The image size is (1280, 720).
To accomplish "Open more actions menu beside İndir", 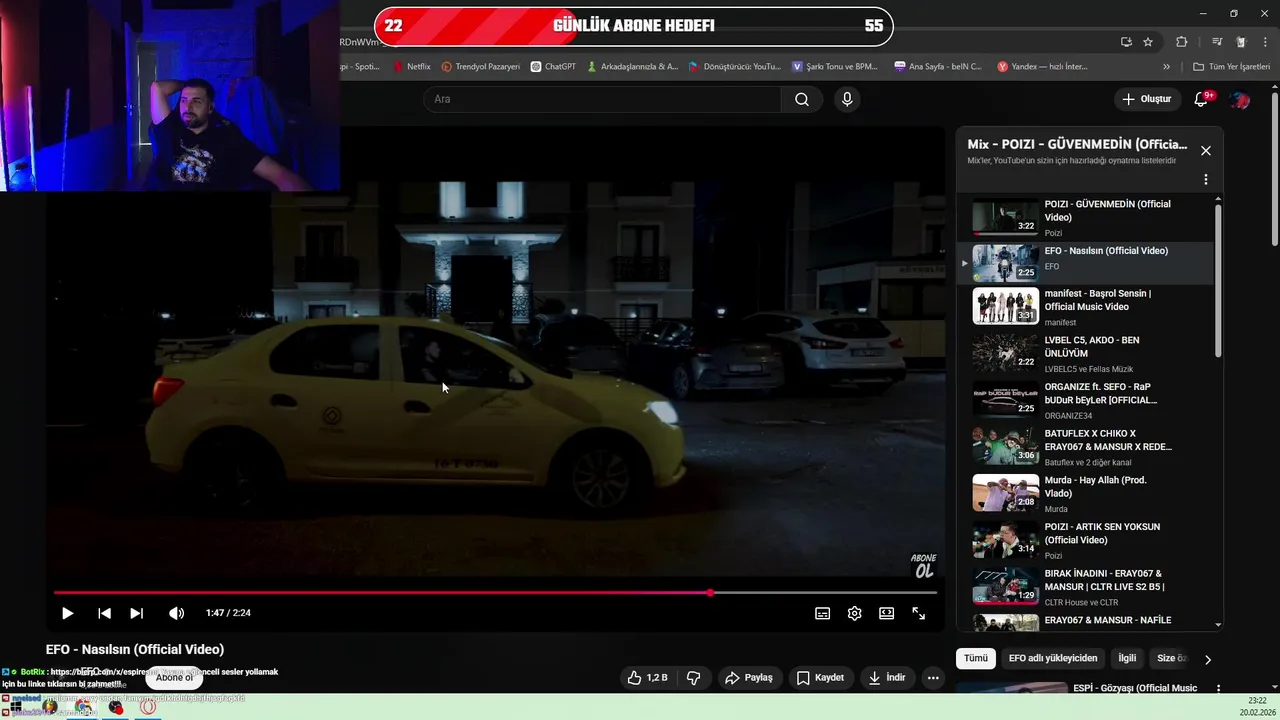I will [933, 677].
